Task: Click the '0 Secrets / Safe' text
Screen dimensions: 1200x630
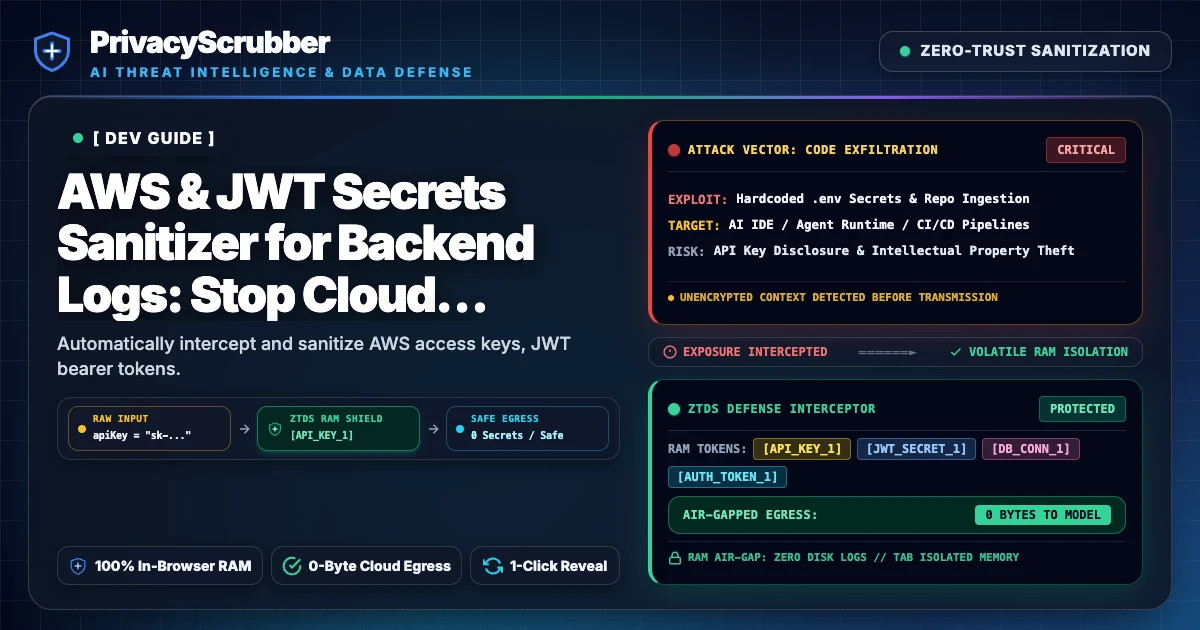Action: tap(517, 436)
